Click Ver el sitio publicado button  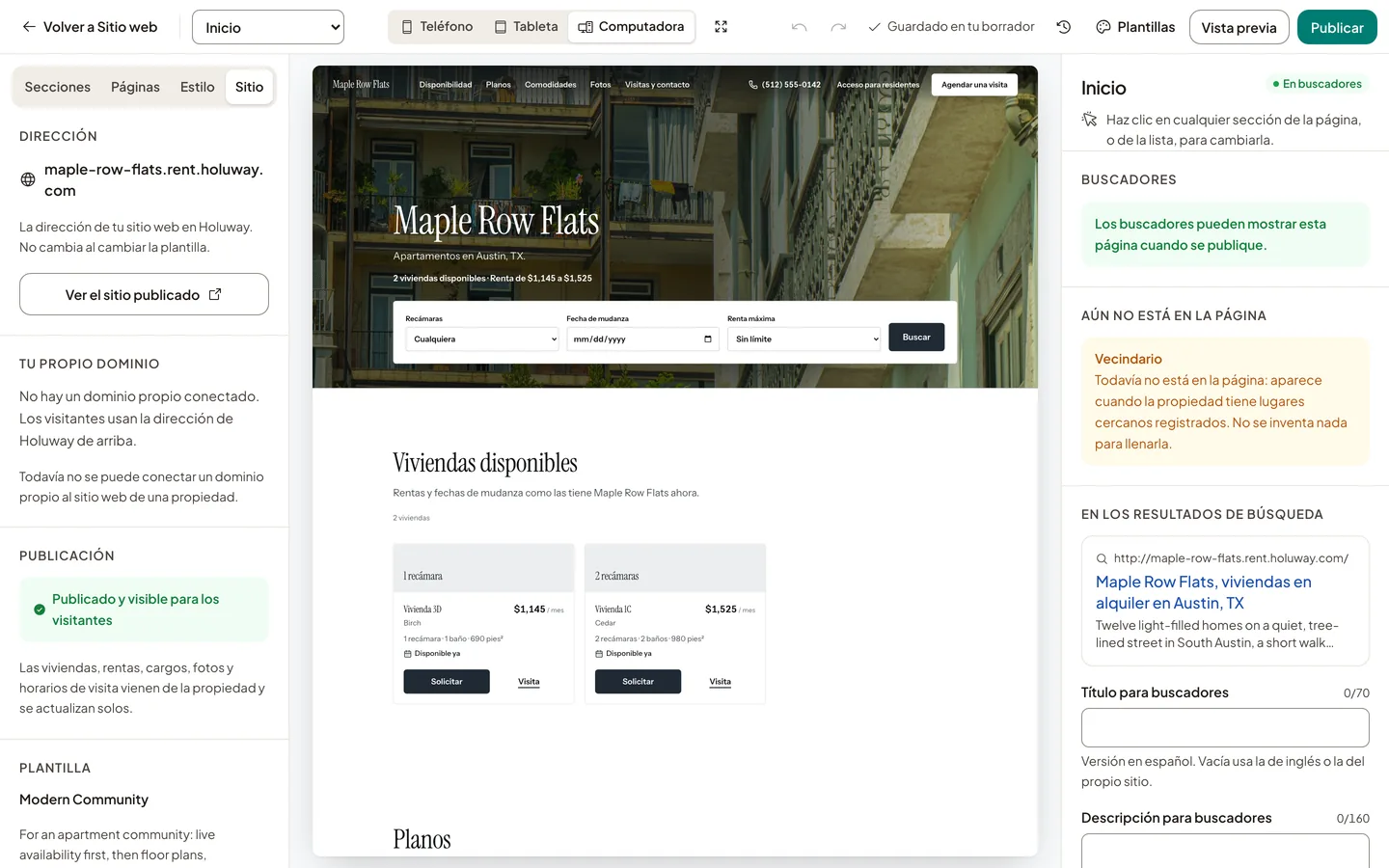pyautogui.click(x=144, y=294)
